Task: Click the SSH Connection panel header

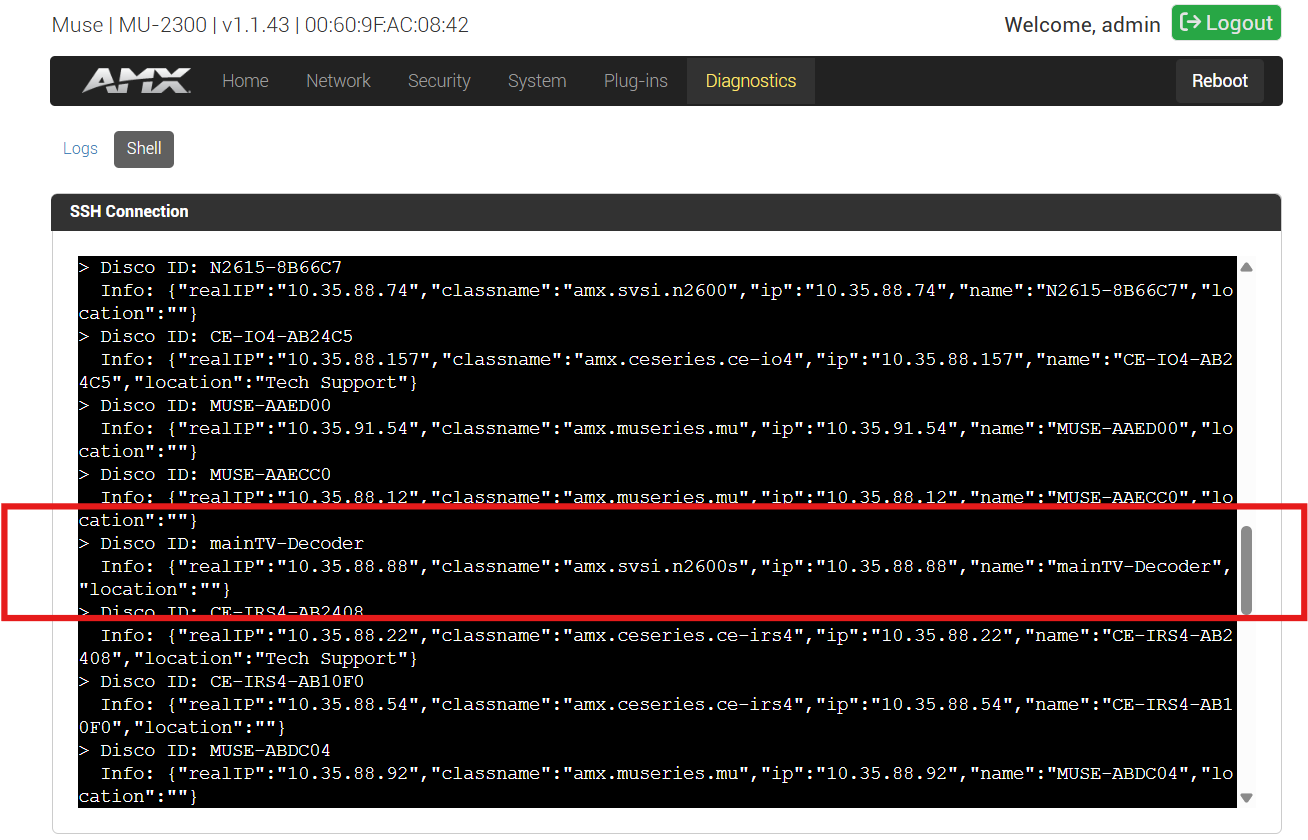Action: pos(666,212)
